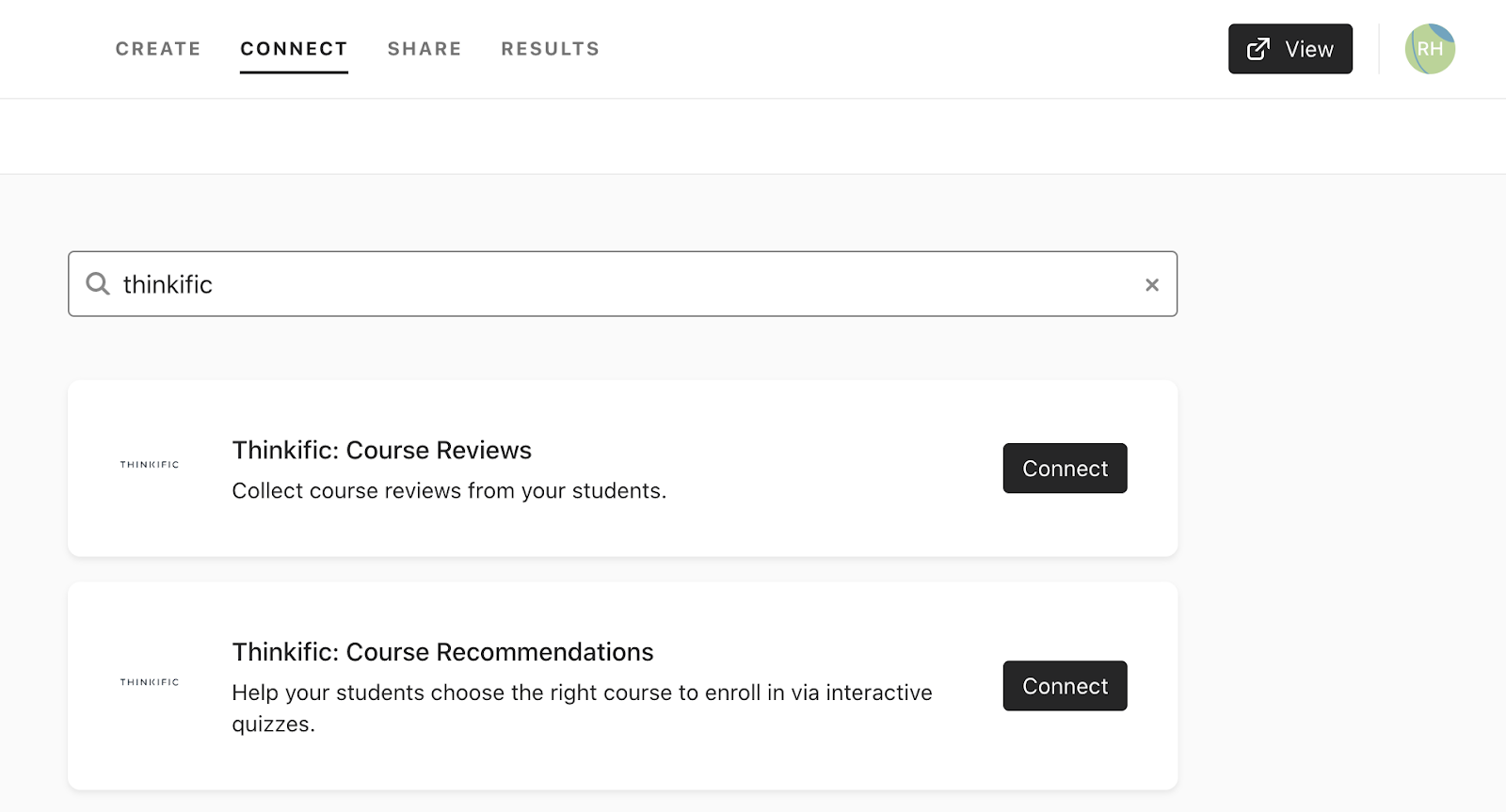The height and width of the screenshot is (812, 1506).
Task: Open the SHARE tab
Action: (425, 49)
